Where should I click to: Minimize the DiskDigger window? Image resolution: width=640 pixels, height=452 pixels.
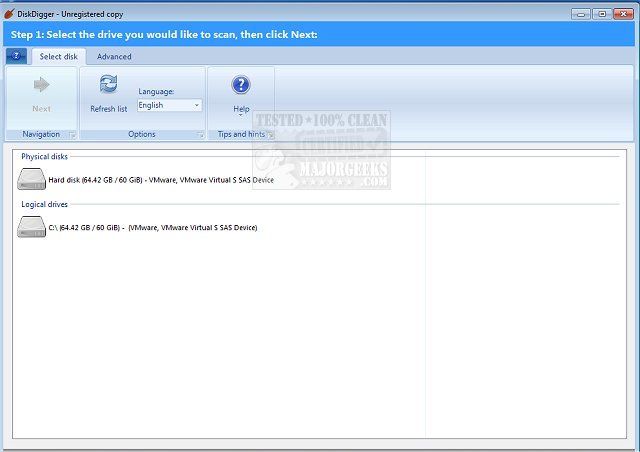point(581,13)
